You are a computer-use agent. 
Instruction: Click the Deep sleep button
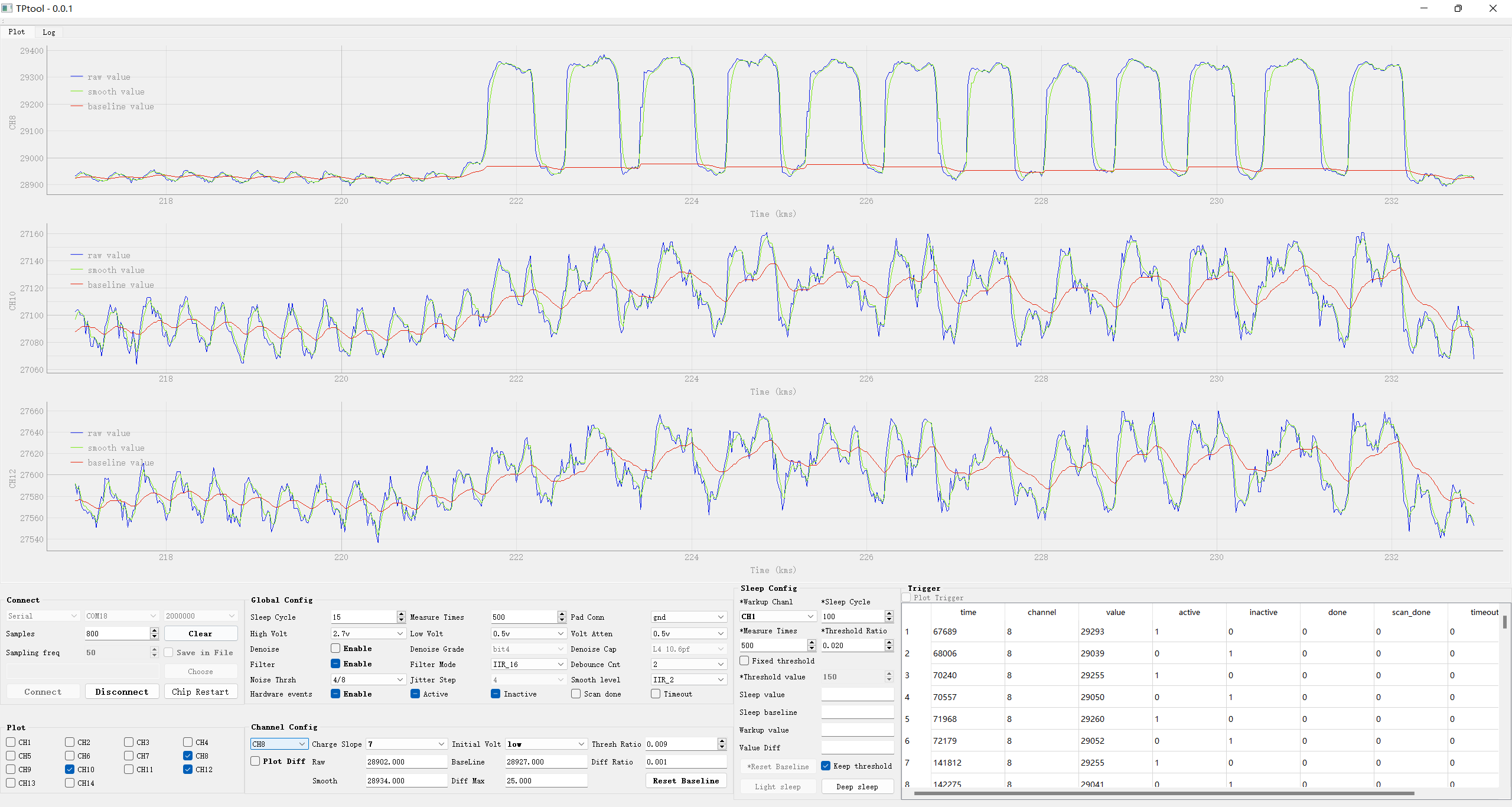(857, 786)
